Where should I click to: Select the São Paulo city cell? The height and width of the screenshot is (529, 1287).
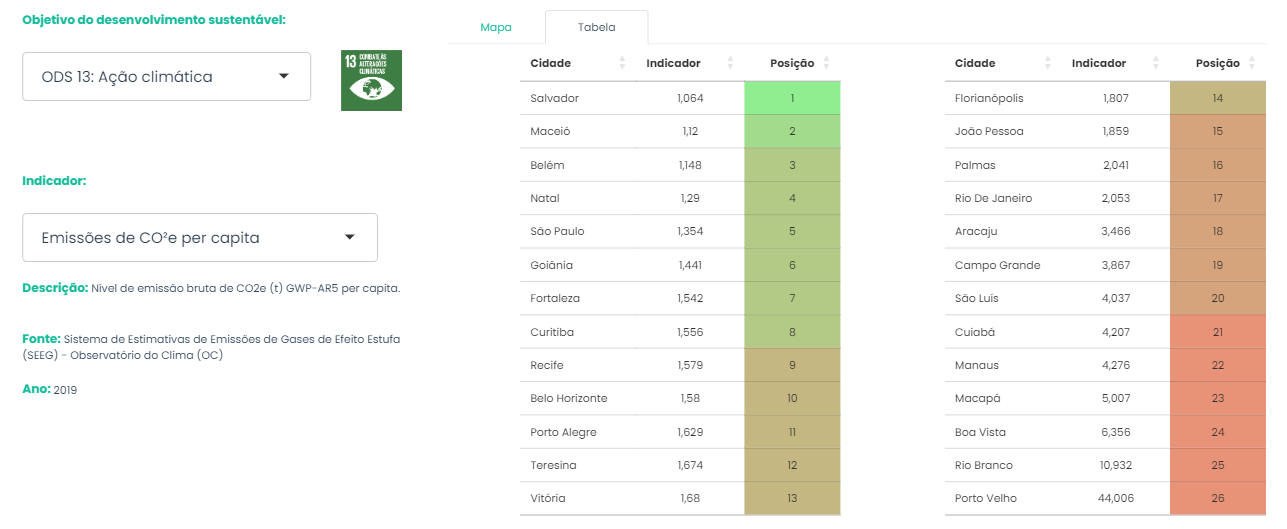click(x=578, y=231)
